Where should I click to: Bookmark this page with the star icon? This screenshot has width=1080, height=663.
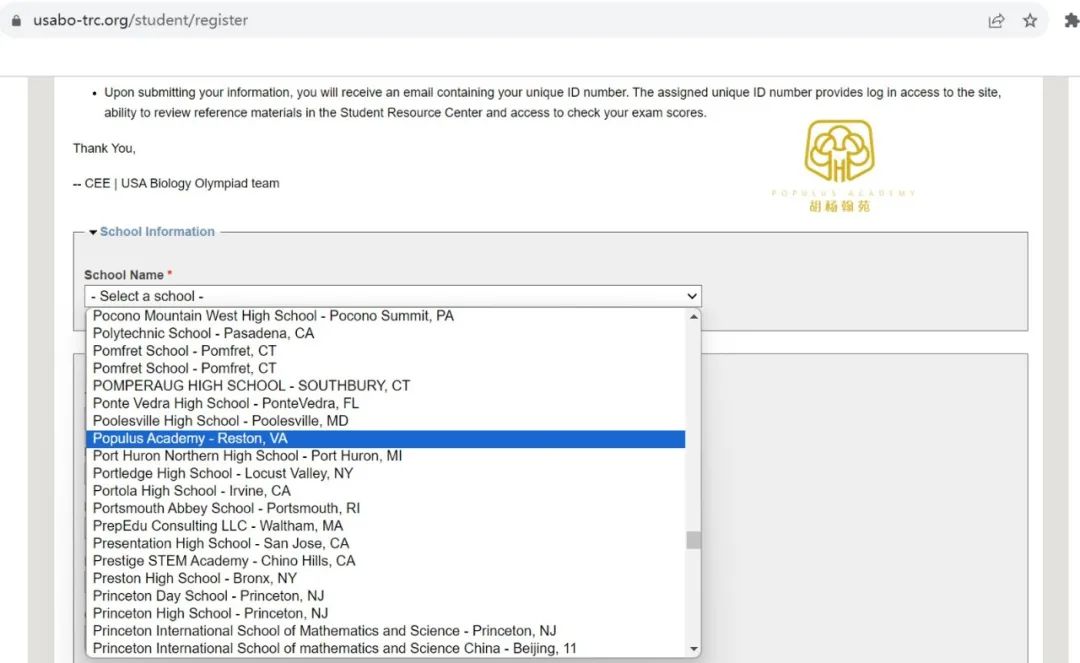tap(1030, 21)
